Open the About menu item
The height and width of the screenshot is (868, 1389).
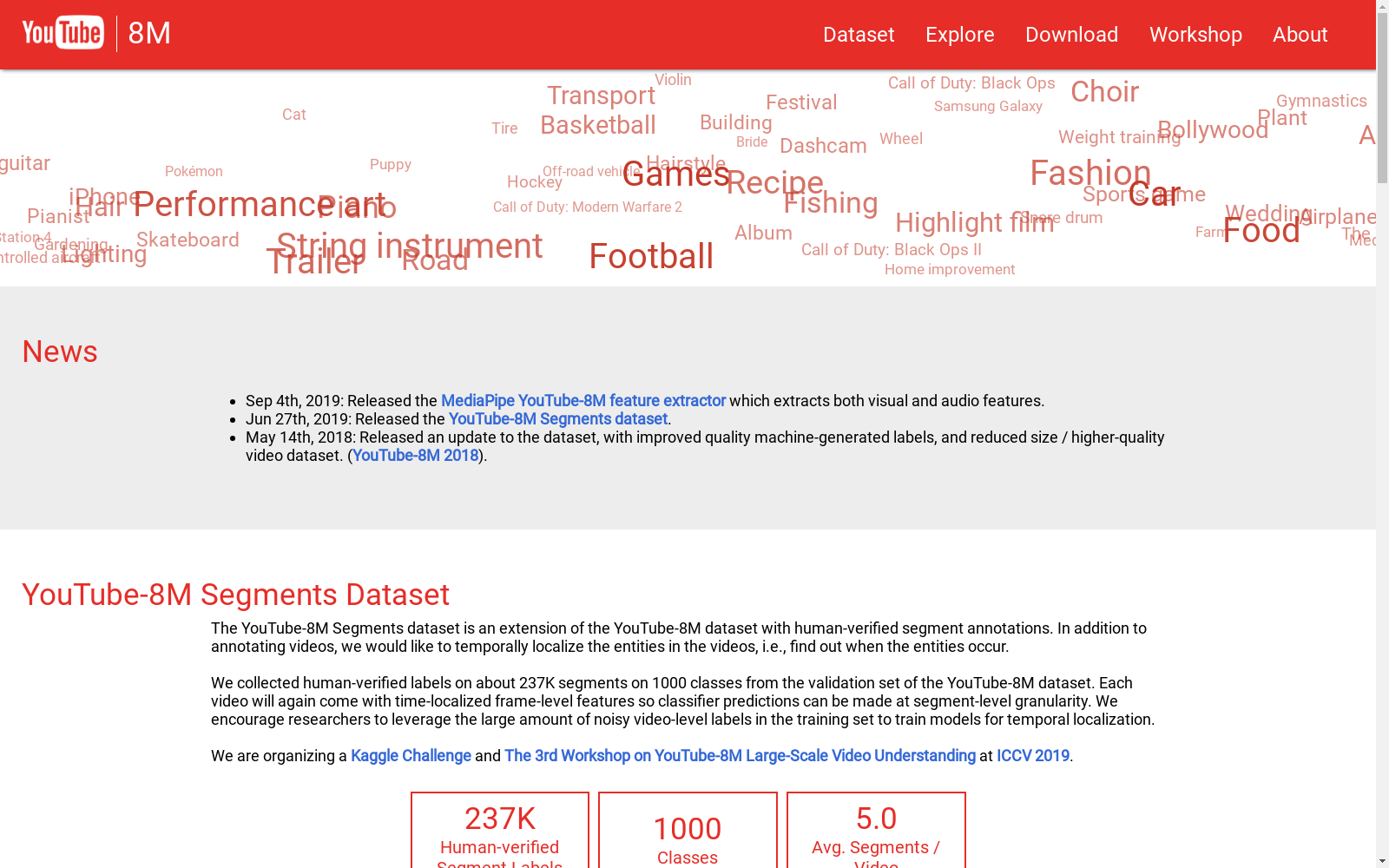[x=1300, y=35]
